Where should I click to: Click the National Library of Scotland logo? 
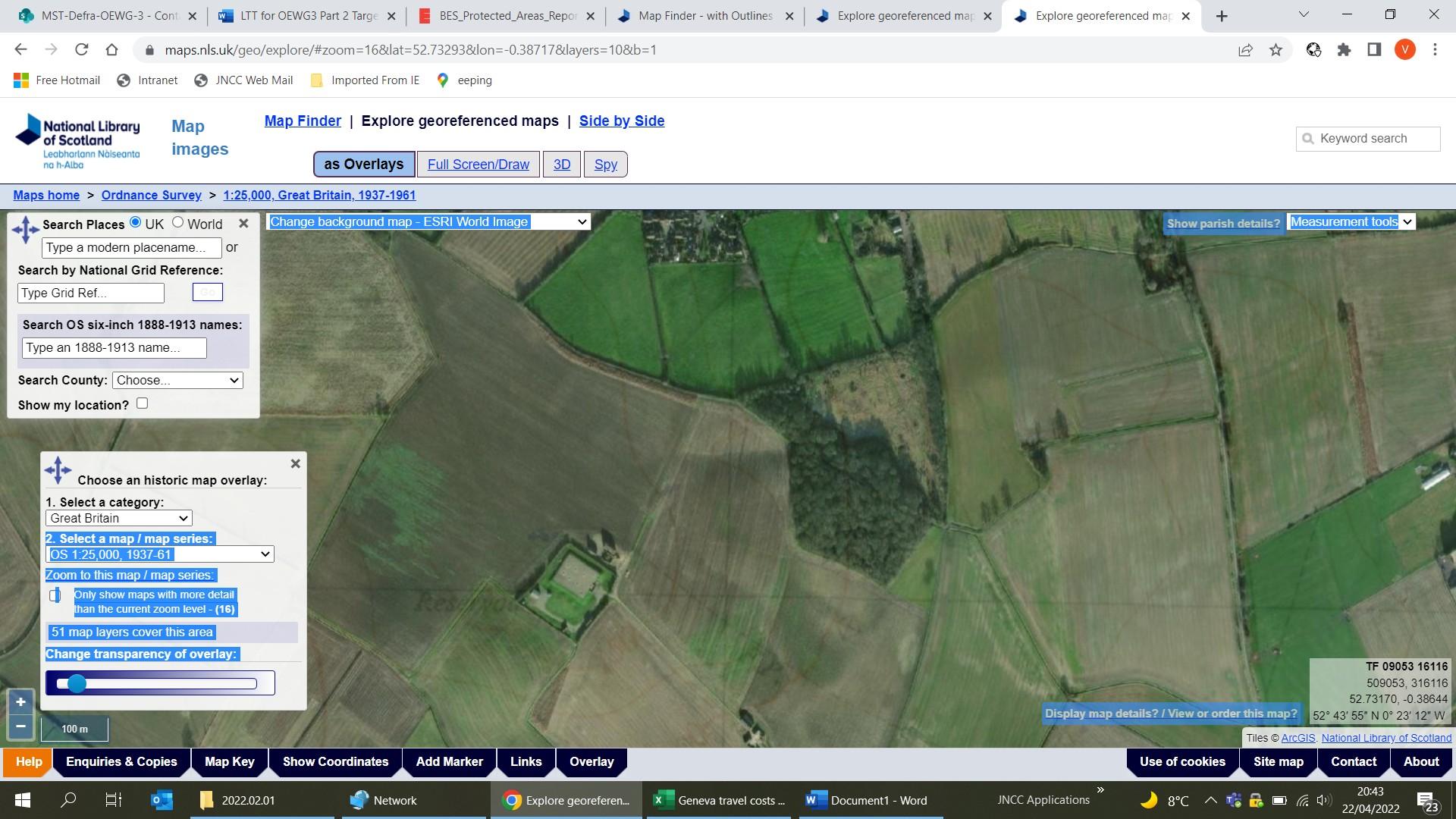pos(77,141)
